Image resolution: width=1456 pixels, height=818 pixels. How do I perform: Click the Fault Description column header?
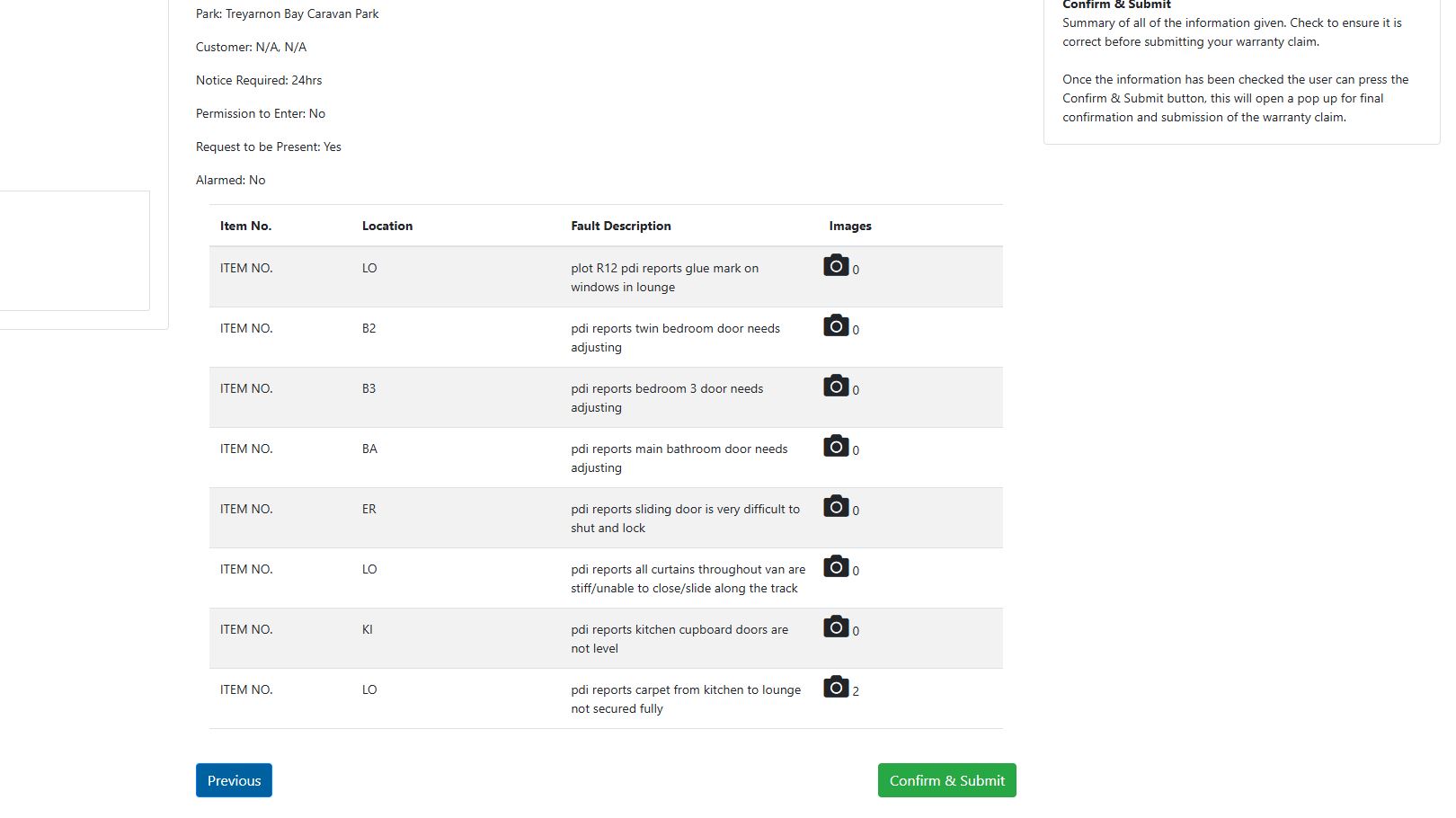(x=621, y=226)
